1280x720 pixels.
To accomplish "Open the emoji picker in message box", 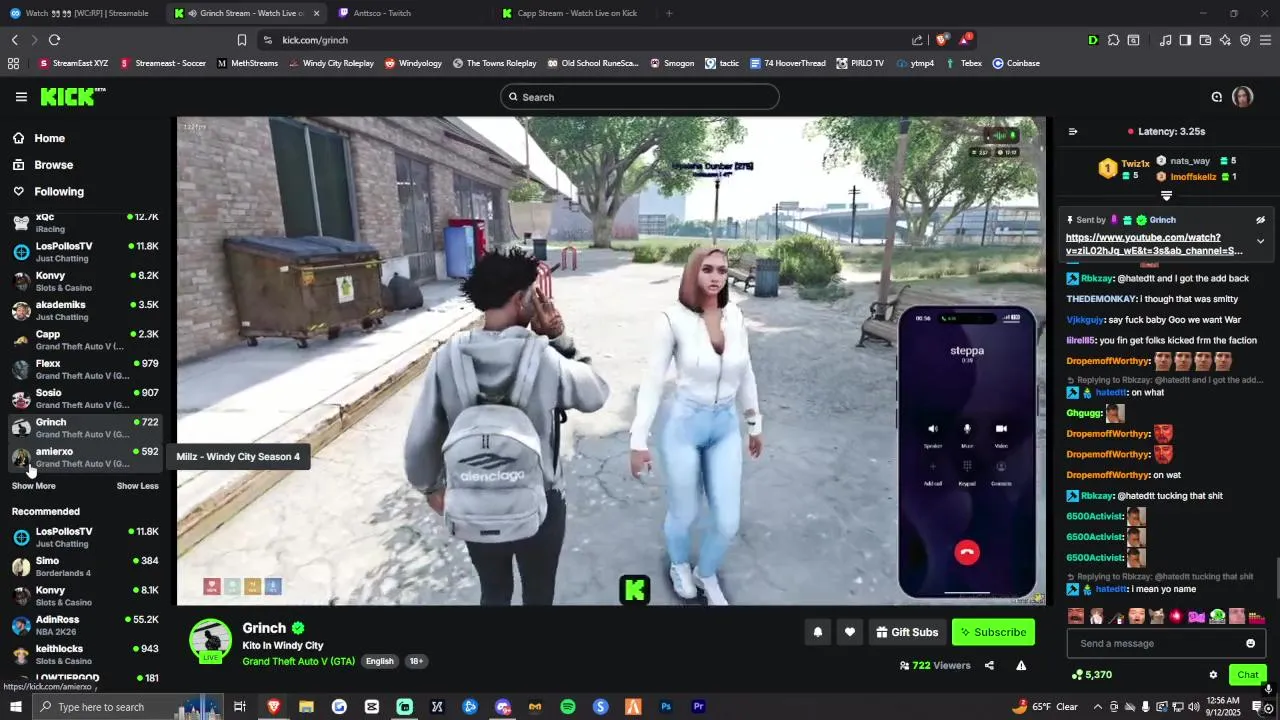I will click(1250, 643).
